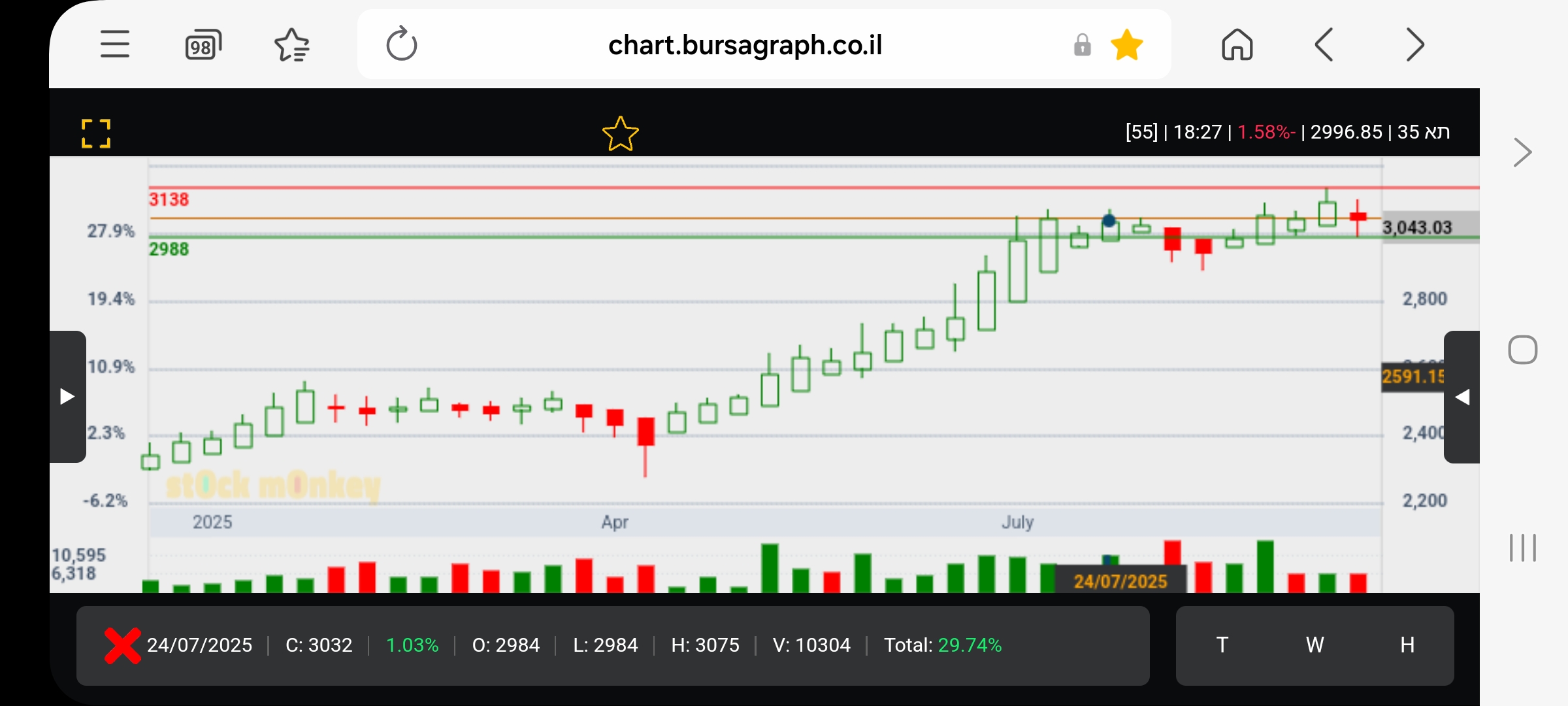Switch to T timeframe
Screen dimensions: 1568x706
pos(1222,645)
